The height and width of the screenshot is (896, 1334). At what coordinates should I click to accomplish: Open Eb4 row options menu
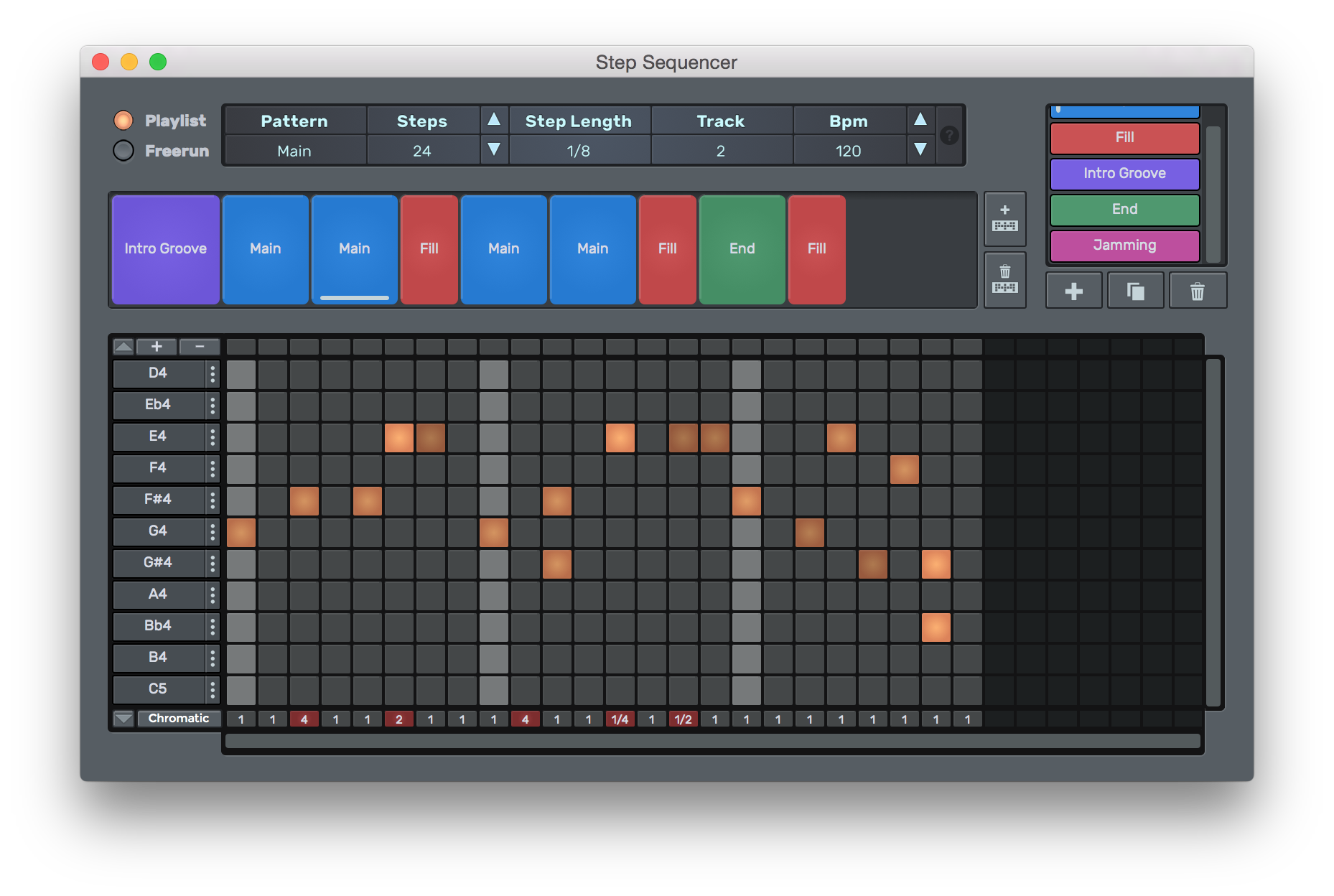point(213,405)
